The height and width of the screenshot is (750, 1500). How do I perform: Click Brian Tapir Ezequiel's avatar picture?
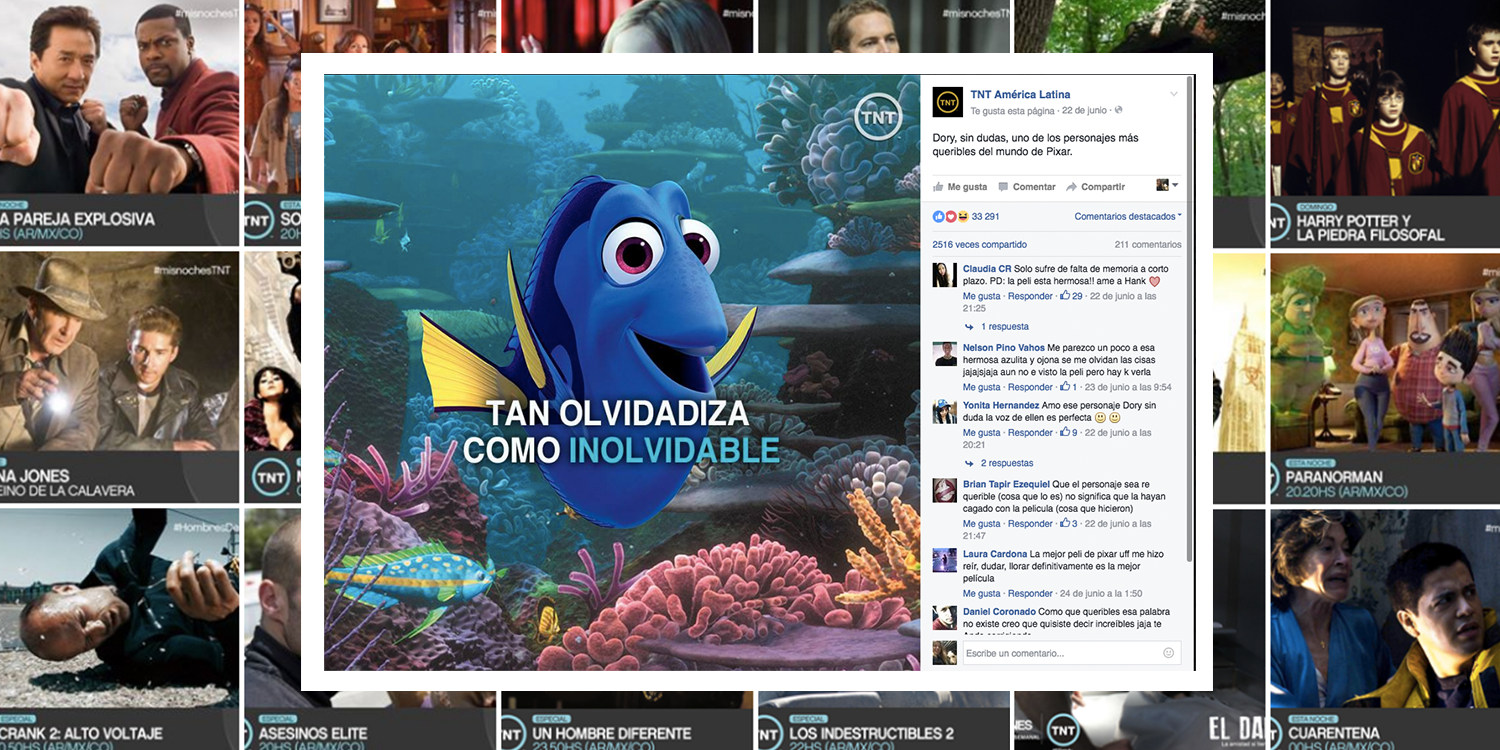click(x=945, y=490)
